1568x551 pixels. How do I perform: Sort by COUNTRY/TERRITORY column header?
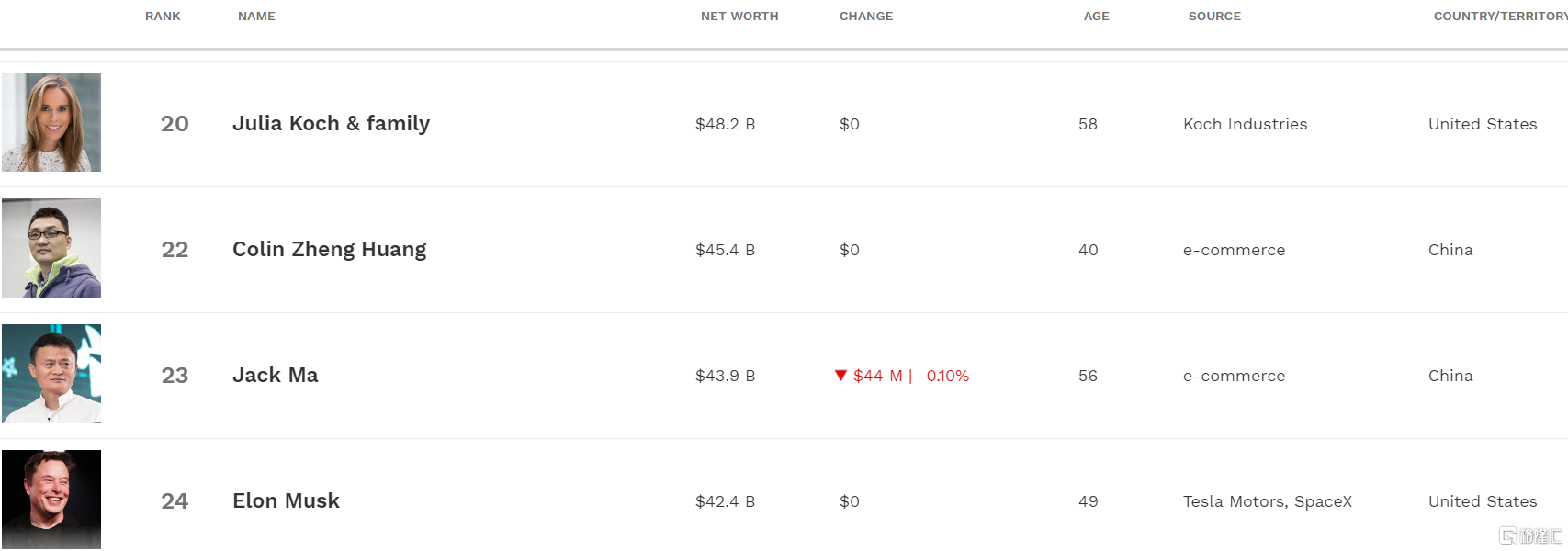(x=1500, y=17)
